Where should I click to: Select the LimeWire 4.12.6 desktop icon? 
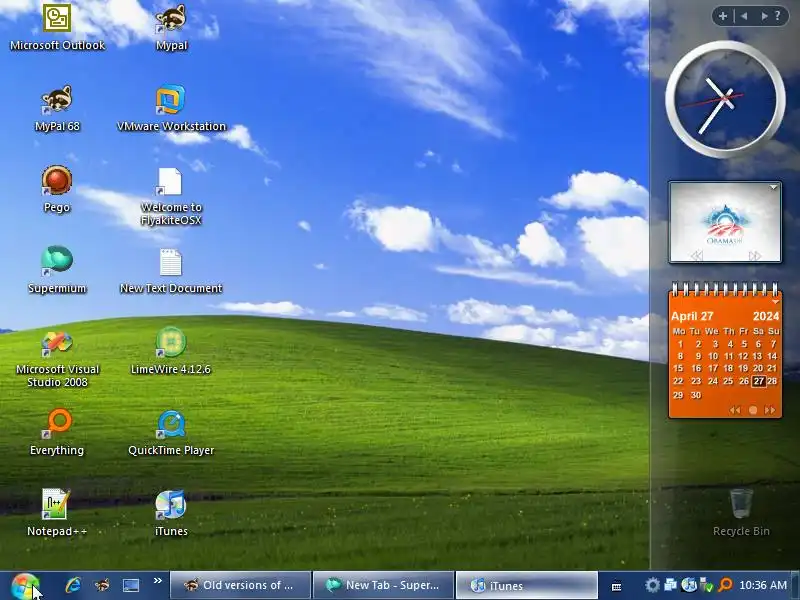click(171, 351)
